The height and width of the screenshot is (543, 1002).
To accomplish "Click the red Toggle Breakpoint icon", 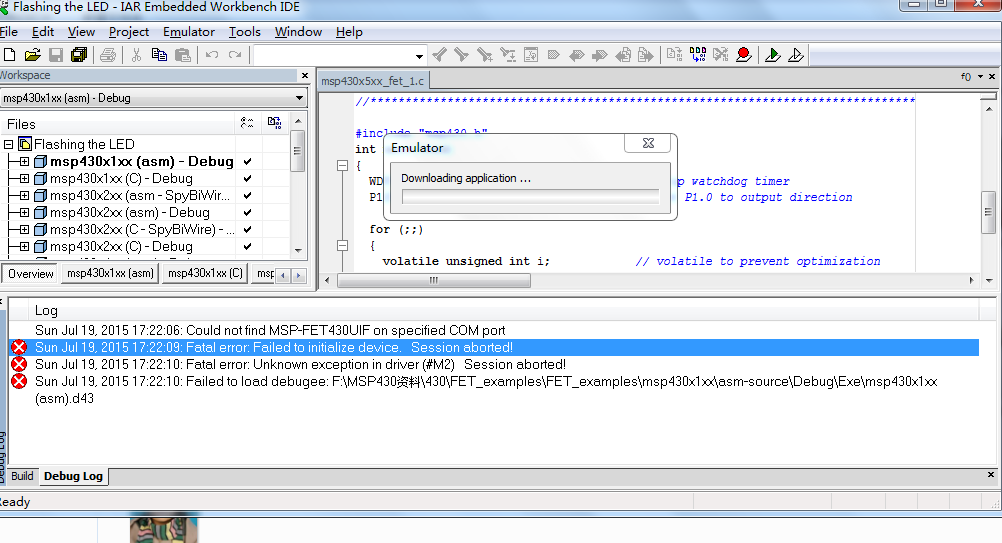I will [744, 56].
